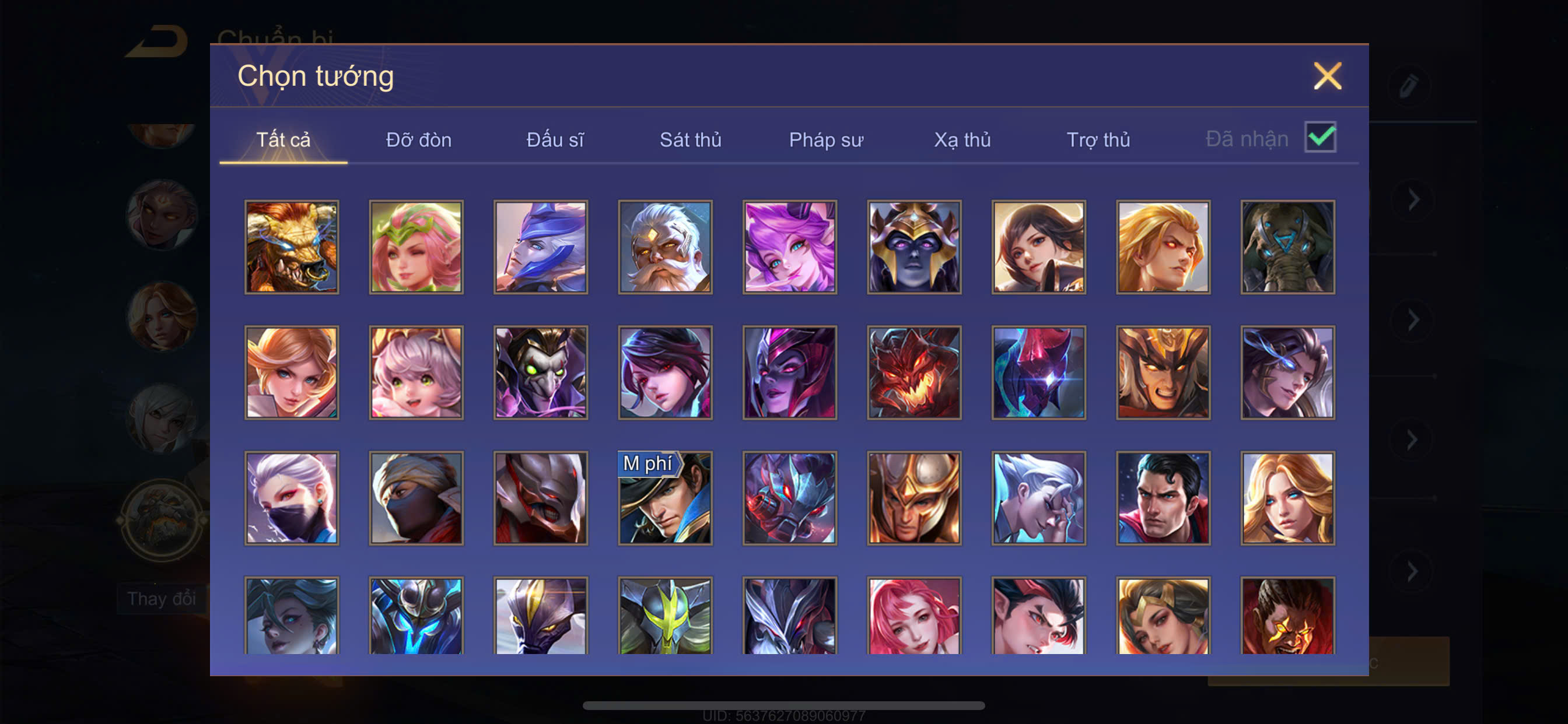
Task: Open the Trợ thủ tab
Action: [1098, 140]
